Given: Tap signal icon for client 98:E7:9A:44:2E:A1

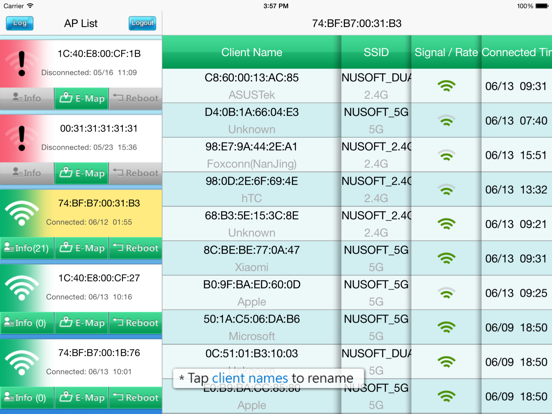Looking at the screenshot, I should click(446, 155).
